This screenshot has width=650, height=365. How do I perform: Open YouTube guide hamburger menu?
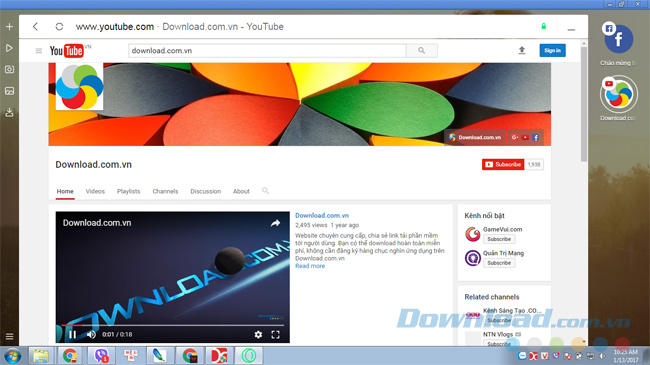(39, 51)
